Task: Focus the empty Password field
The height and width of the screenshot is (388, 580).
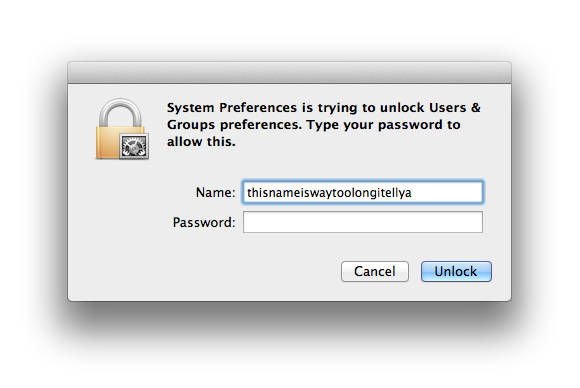Action: [363, 222]
